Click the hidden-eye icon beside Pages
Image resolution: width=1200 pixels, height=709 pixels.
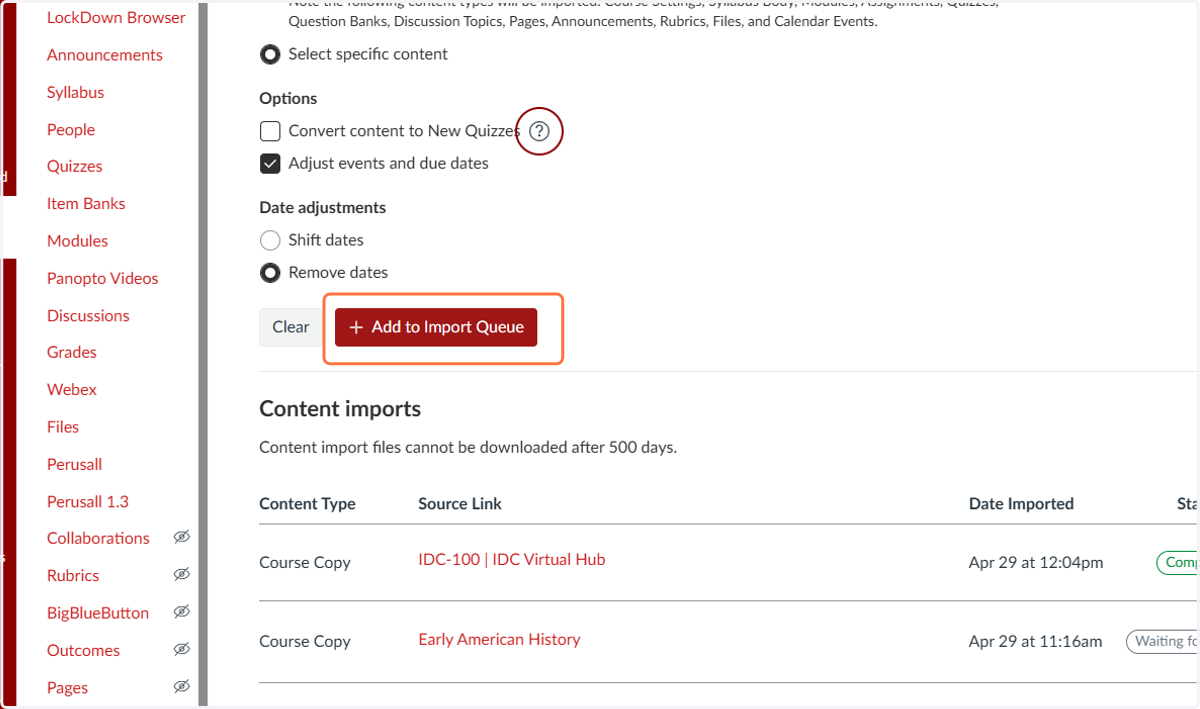[181, 687]
